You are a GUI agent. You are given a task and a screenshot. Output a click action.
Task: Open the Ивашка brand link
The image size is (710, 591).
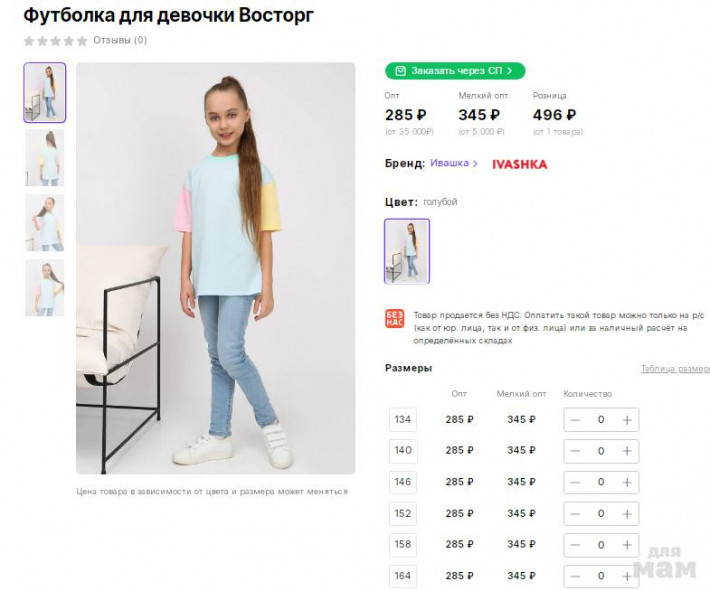453,163
